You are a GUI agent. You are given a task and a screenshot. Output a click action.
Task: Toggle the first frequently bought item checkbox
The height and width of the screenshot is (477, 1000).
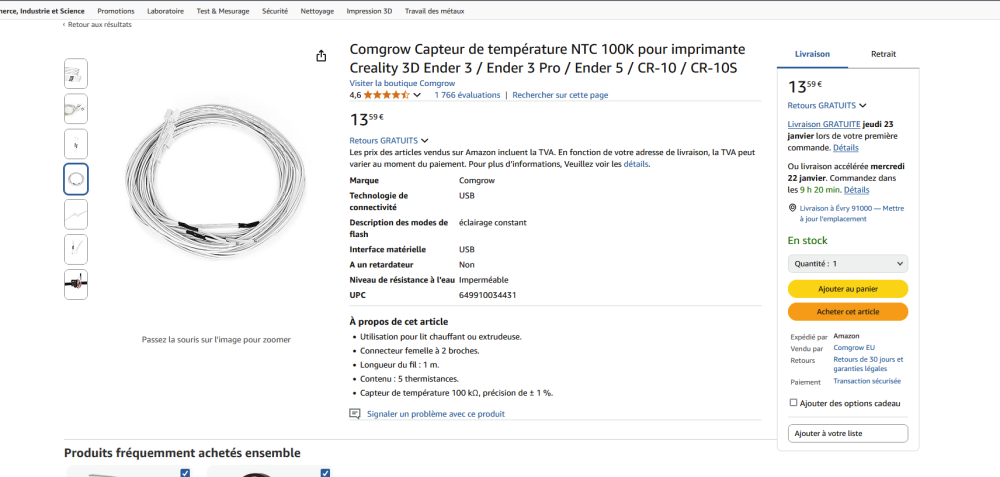click(185, 473)
